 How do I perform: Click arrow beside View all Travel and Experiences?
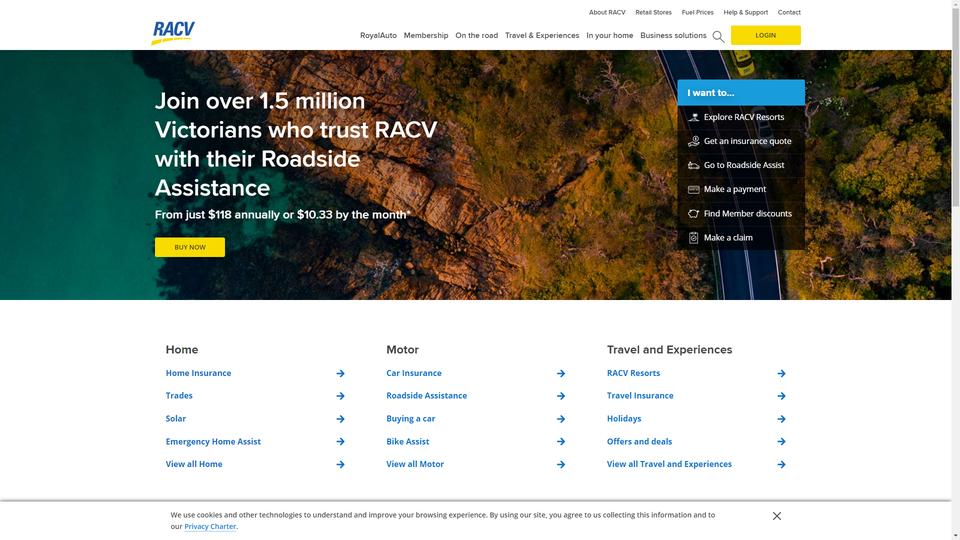[x=781, y=465]
